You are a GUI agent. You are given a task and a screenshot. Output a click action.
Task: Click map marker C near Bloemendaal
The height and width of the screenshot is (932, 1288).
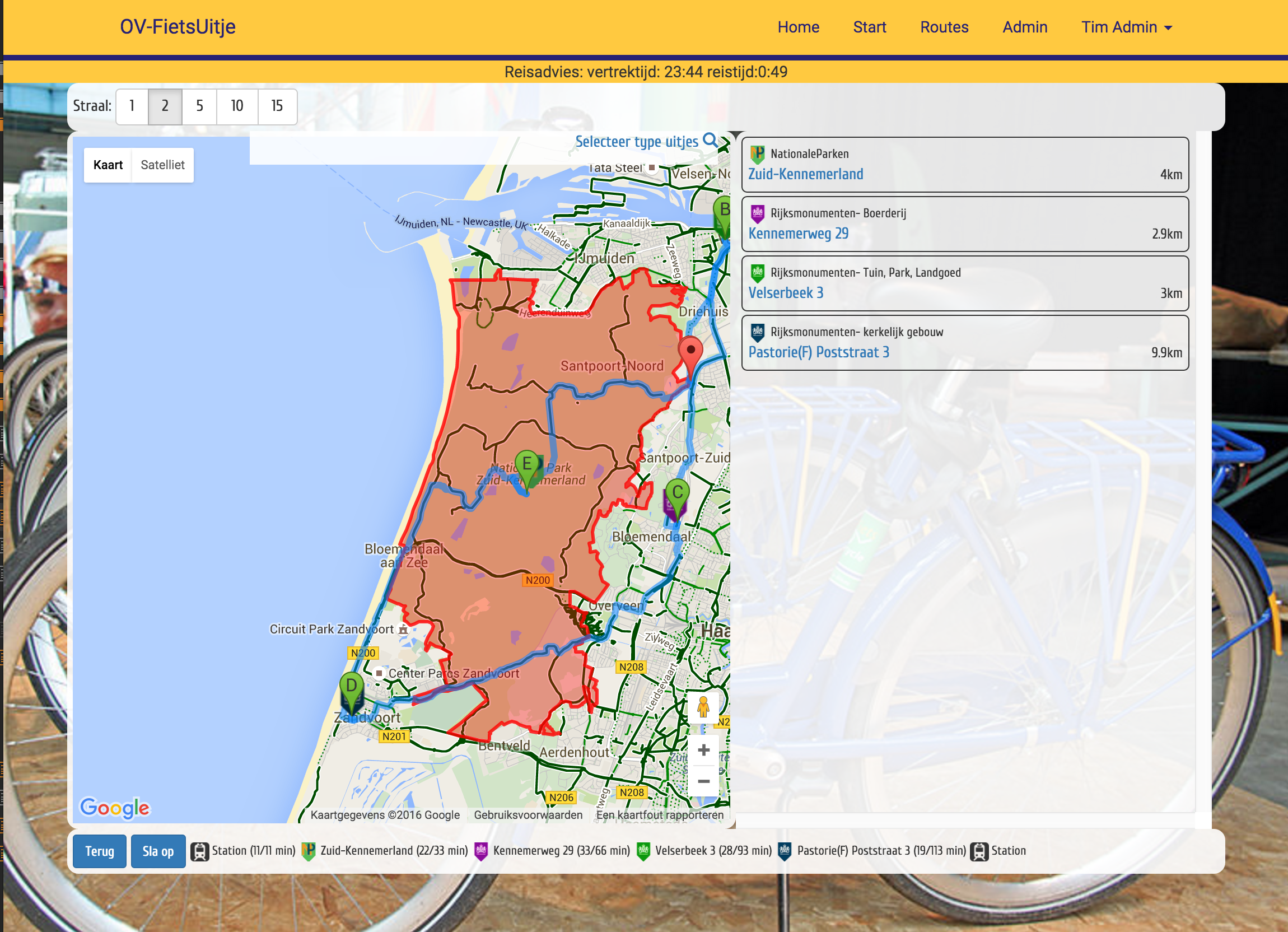pyautogui.click(x=677, y=498)
